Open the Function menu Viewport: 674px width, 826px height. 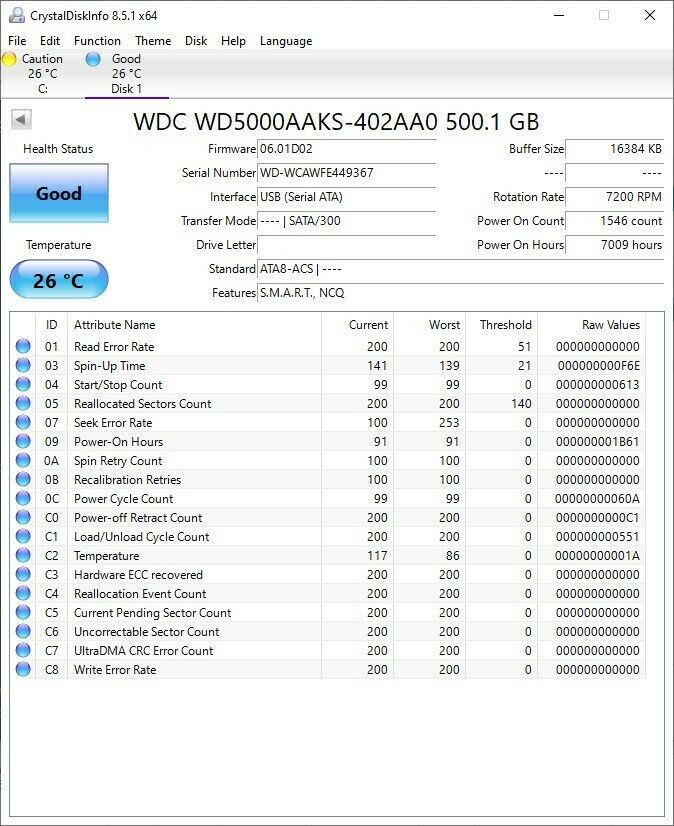(x=97, y=41)
